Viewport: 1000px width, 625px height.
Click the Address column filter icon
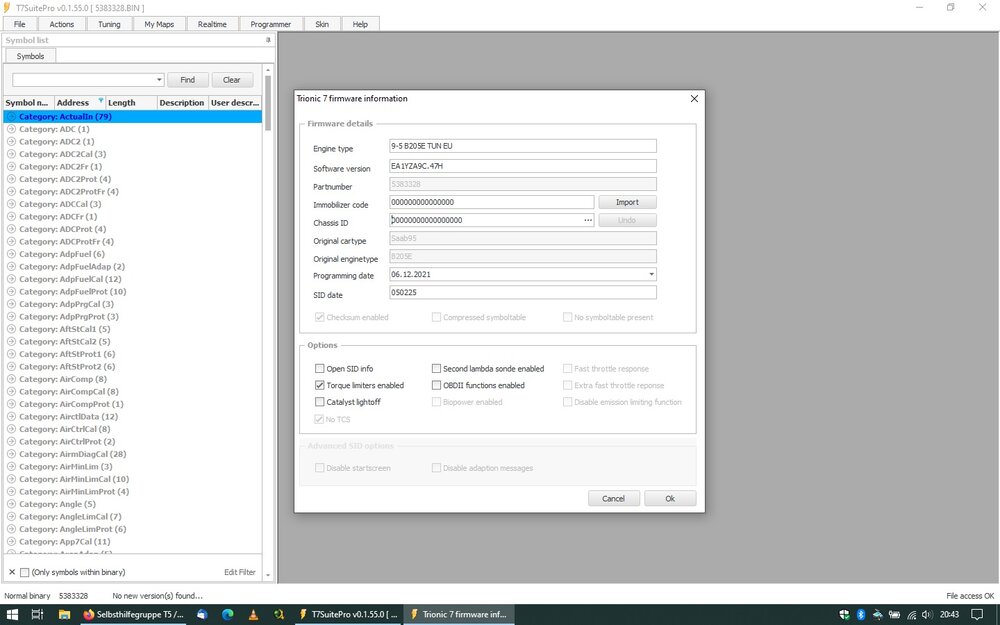101,101
